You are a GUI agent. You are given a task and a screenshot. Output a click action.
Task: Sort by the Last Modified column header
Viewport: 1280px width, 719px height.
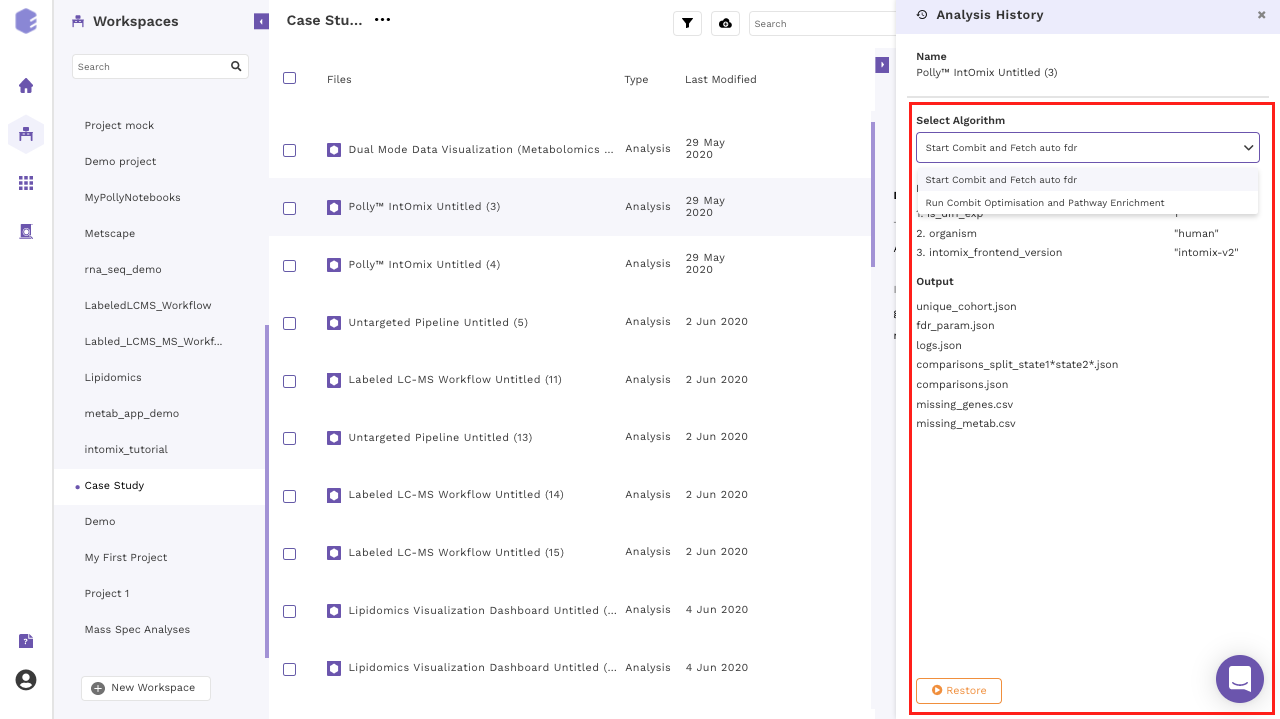click(721, 79)
